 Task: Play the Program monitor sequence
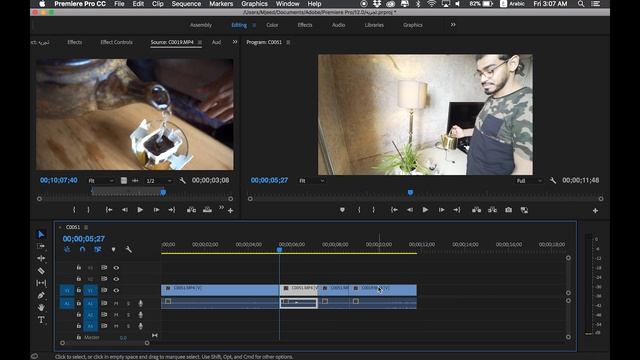click(x=425, y=210)
